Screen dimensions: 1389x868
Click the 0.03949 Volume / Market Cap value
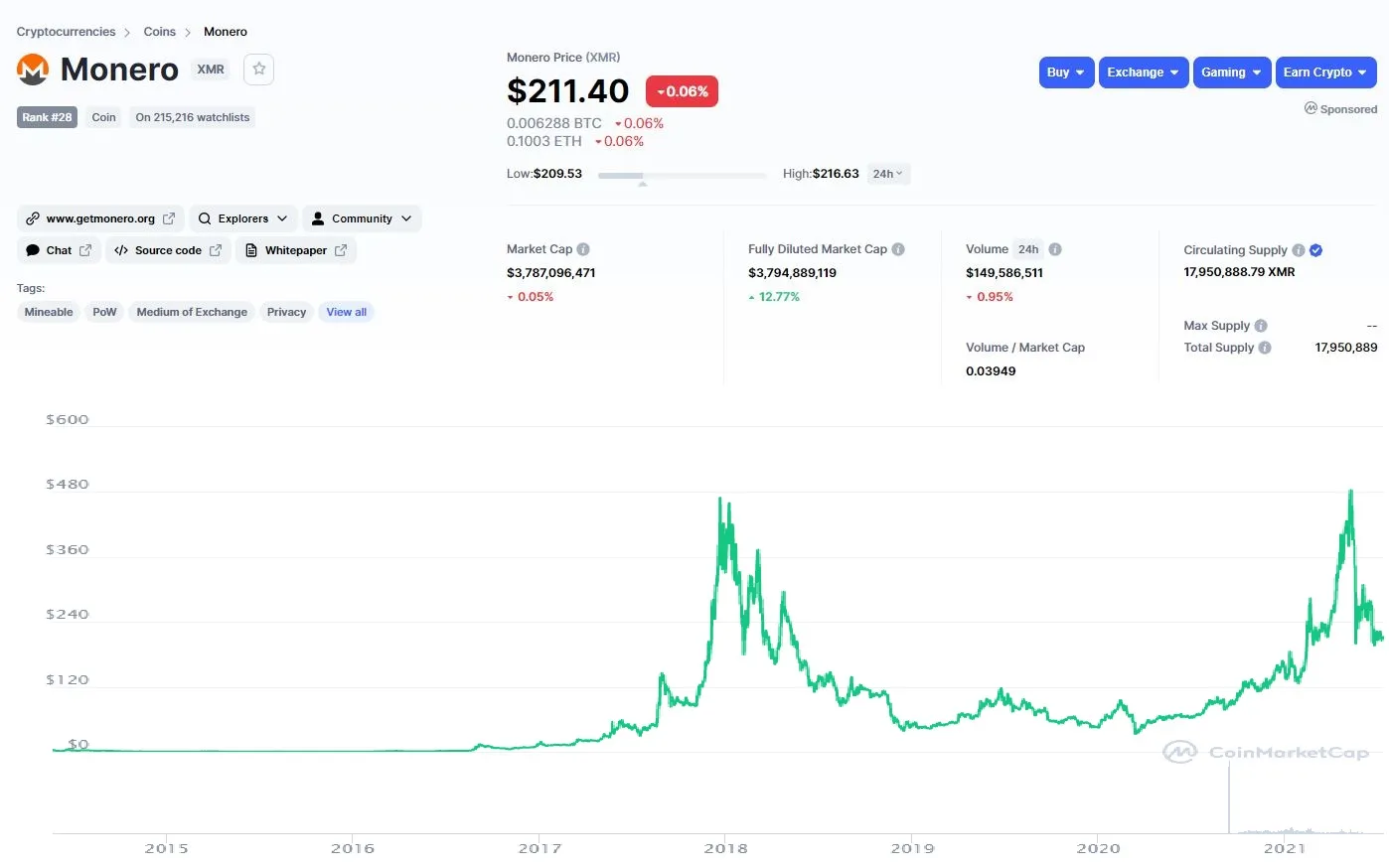(991, 371)
